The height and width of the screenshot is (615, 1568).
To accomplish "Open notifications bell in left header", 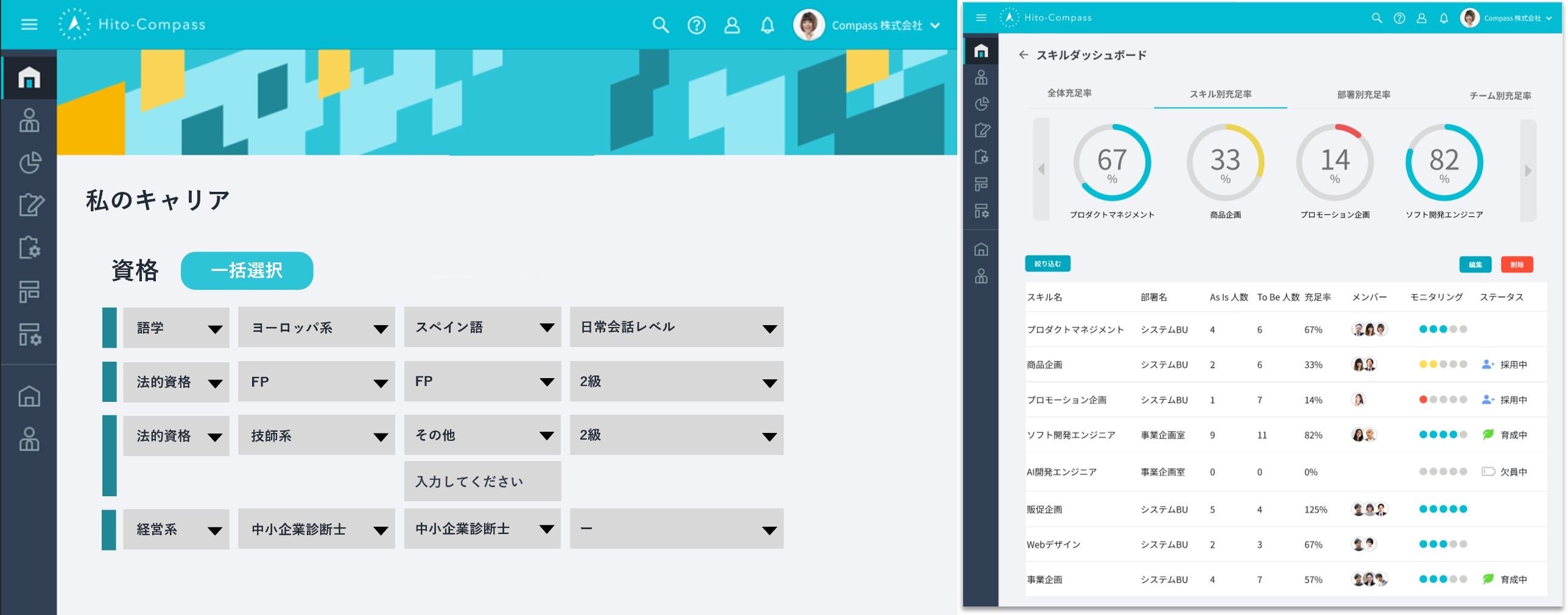I will coord(767,25).
